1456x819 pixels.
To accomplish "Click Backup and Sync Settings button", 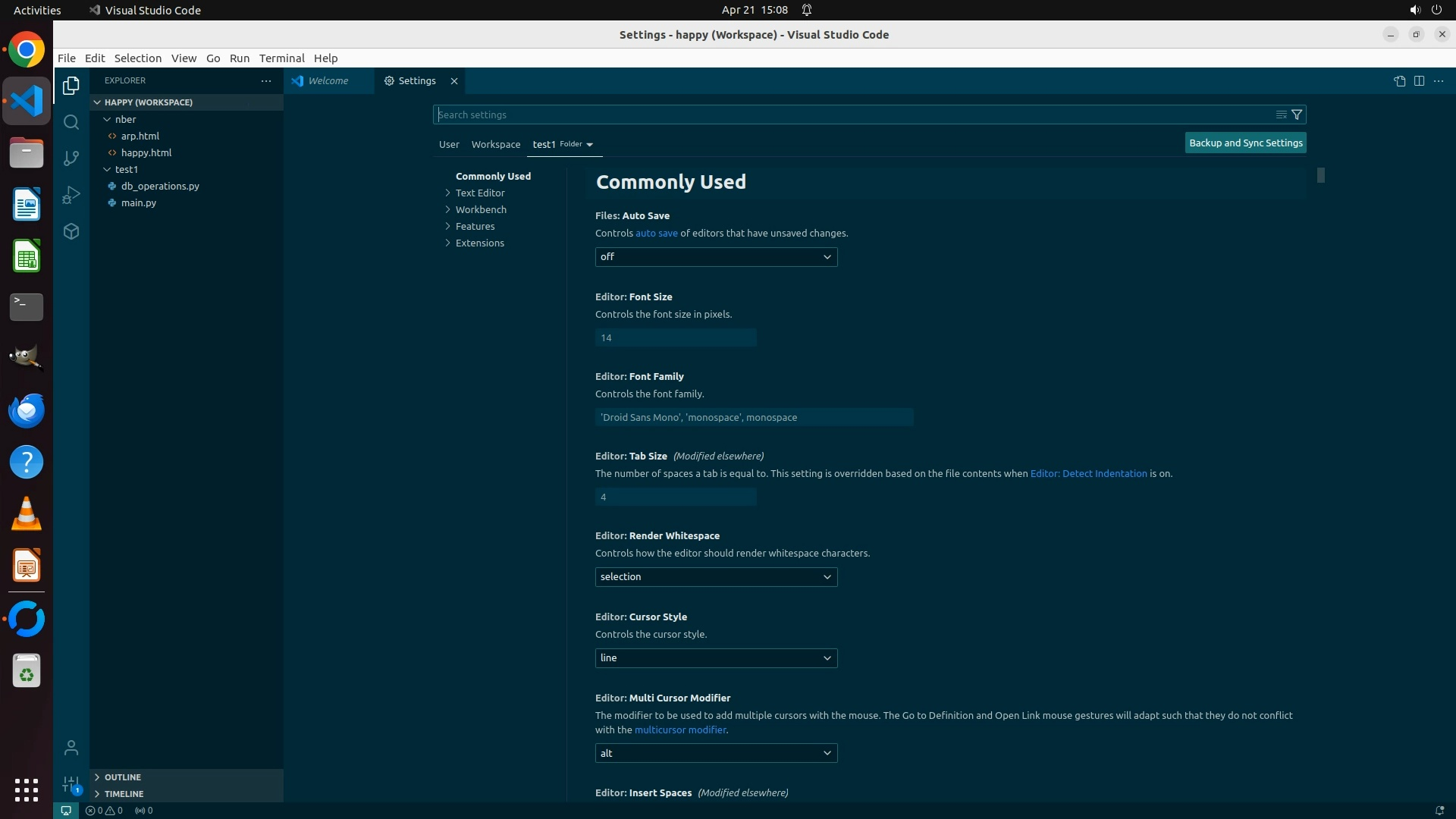I will click(x=1245, y=143).
